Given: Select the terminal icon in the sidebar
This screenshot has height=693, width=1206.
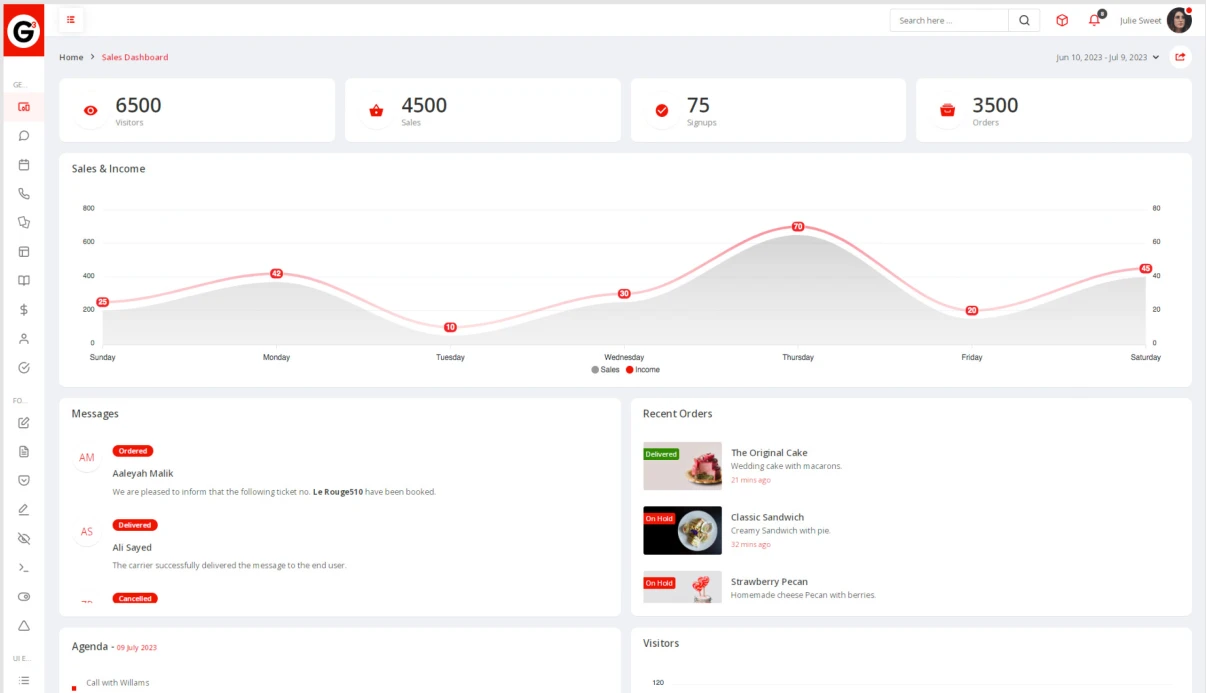Looking at the screenshot, I should (24, 567).
